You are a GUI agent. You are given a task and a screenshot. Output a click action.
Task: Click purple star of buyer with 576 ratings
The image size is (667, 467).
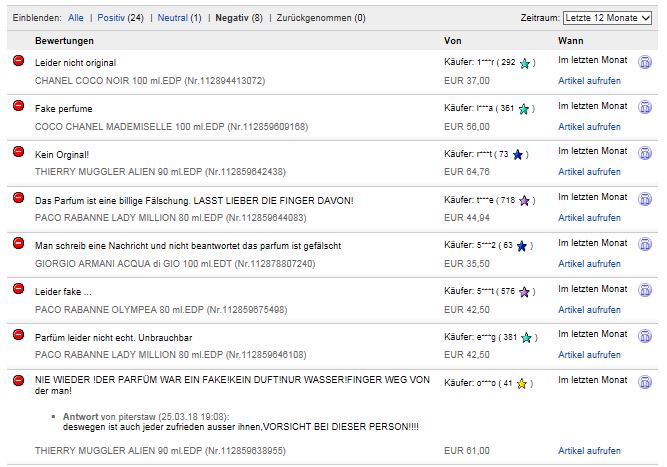tap(524, 292)
